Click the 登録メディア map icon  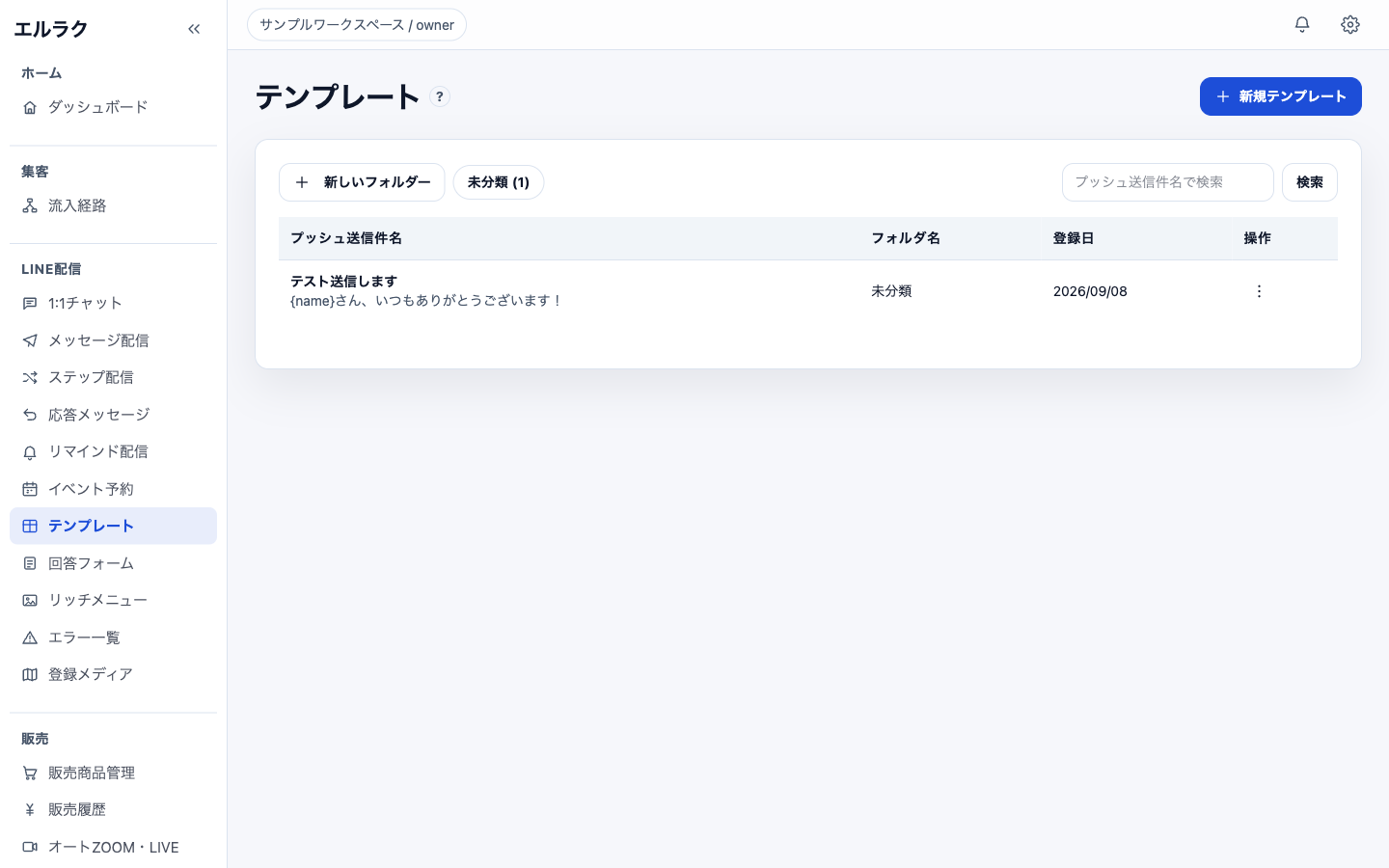click(30, 674)
